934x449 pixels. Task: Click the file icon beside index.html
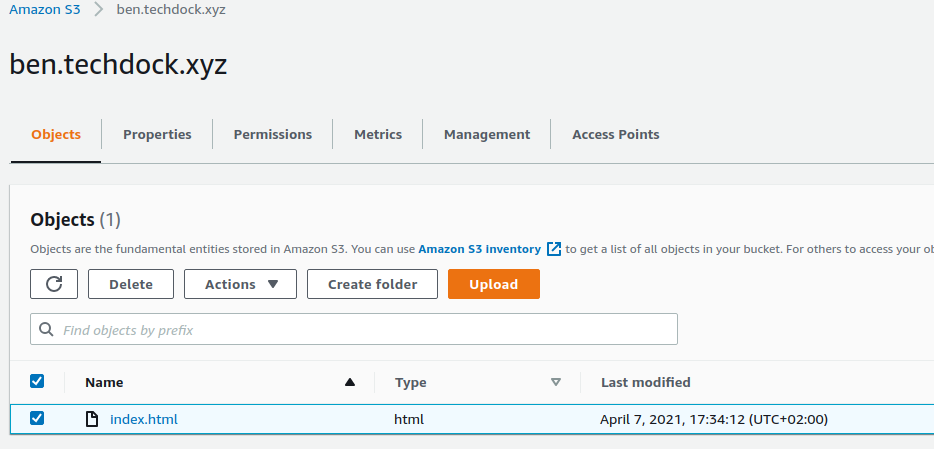pos(92,419)
